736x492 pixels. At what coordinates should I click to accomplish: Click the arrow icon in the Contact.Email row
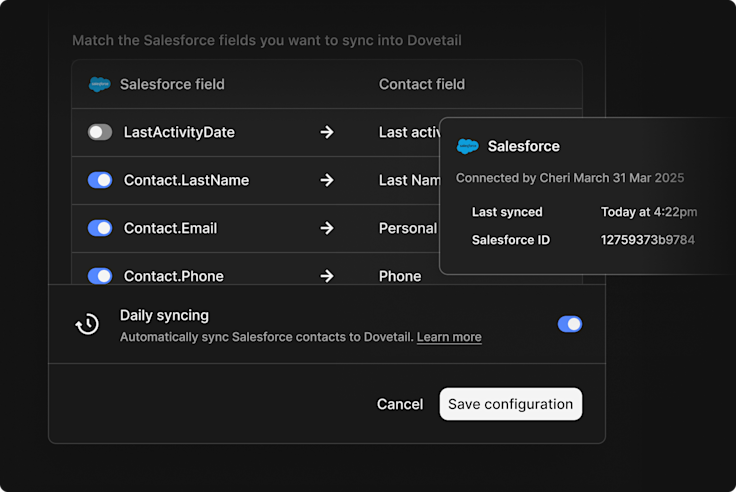point(327,228)
